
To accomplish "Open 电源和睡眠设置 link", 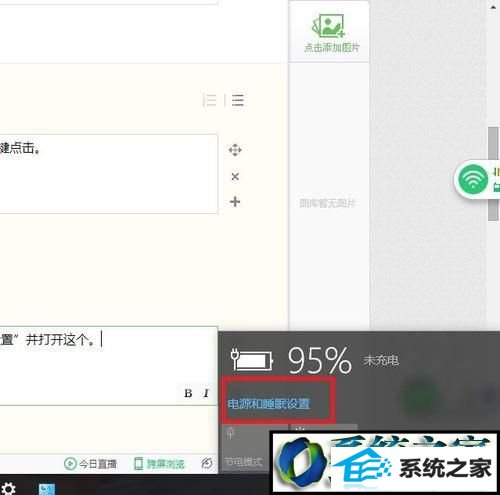I will (269, 404).
